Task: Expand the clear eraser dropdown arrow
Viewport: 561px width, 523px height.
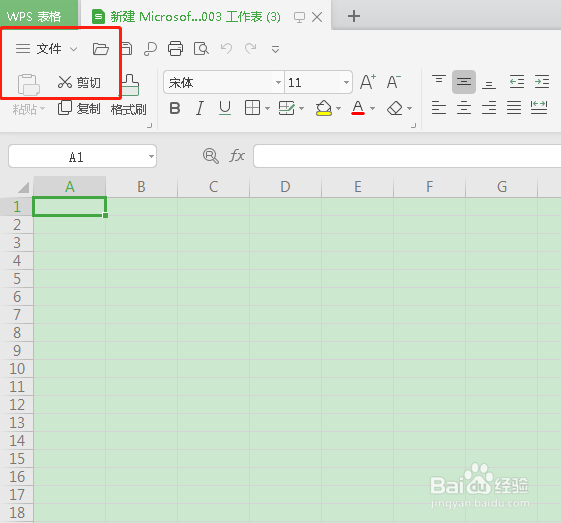Action: [410, 108]
